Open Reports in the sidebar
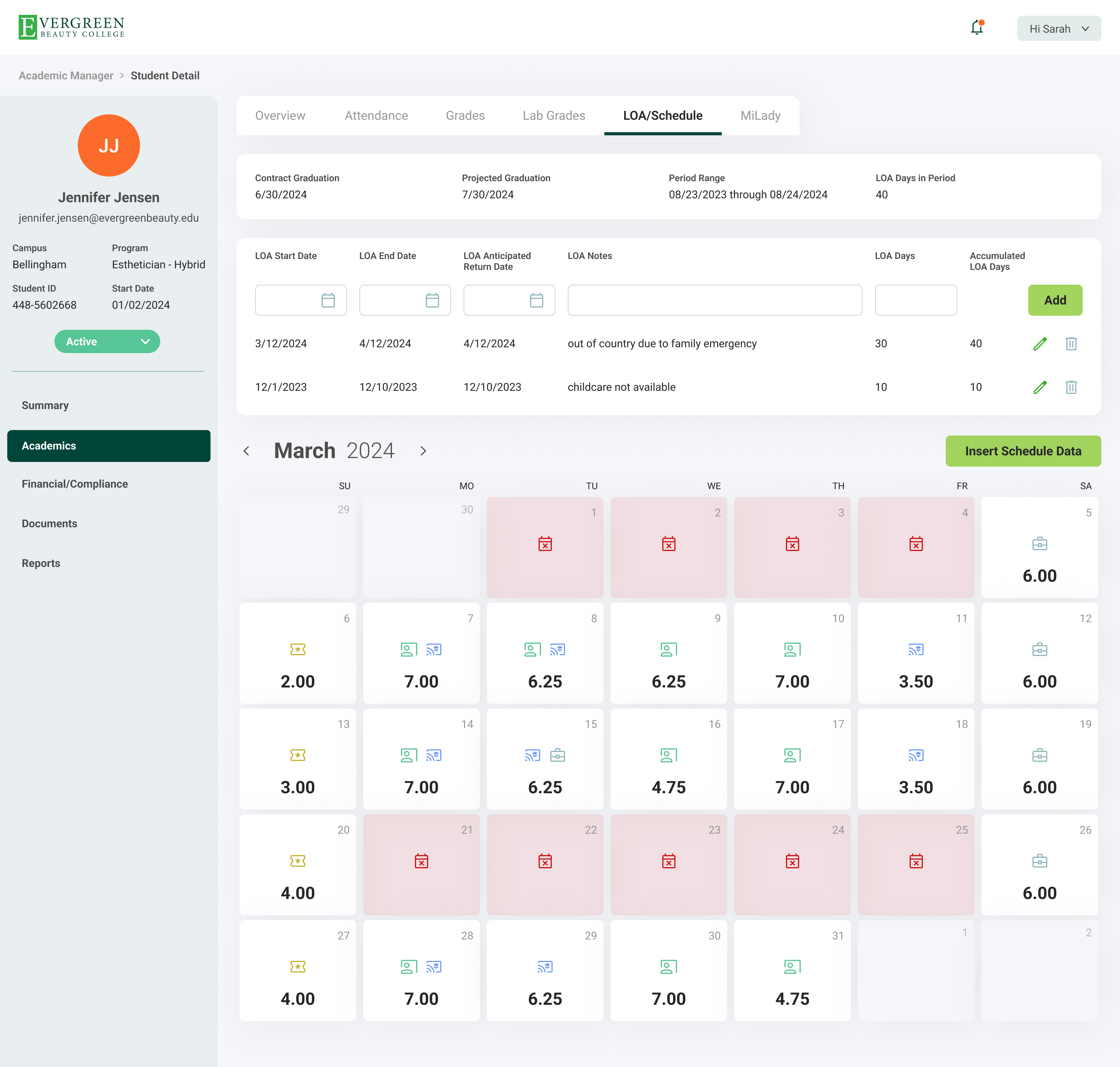Screen dimensions: 1120x1067 coord(41,563)
